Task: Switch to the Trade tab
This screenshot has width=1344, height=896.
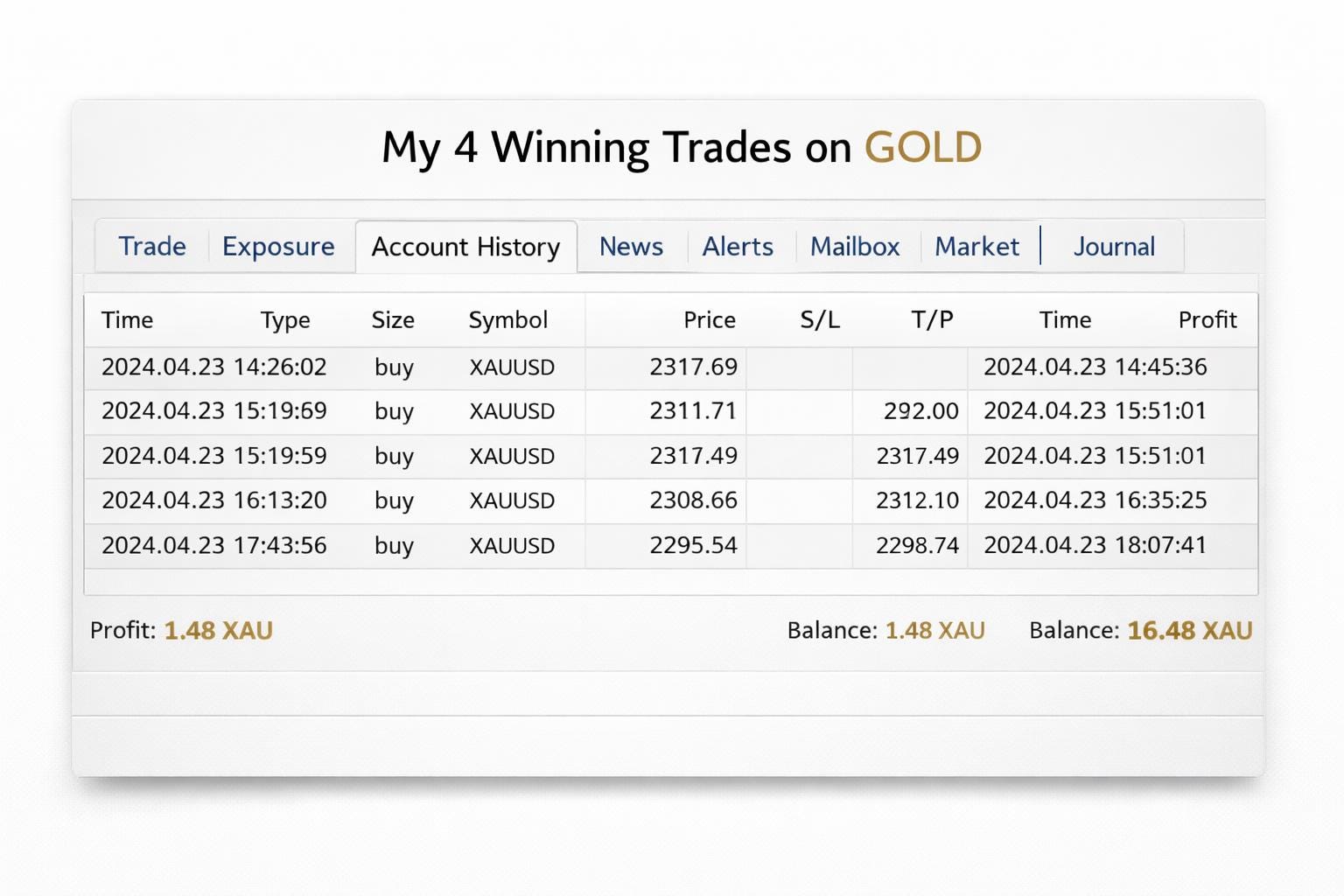Action: (151, 247)
